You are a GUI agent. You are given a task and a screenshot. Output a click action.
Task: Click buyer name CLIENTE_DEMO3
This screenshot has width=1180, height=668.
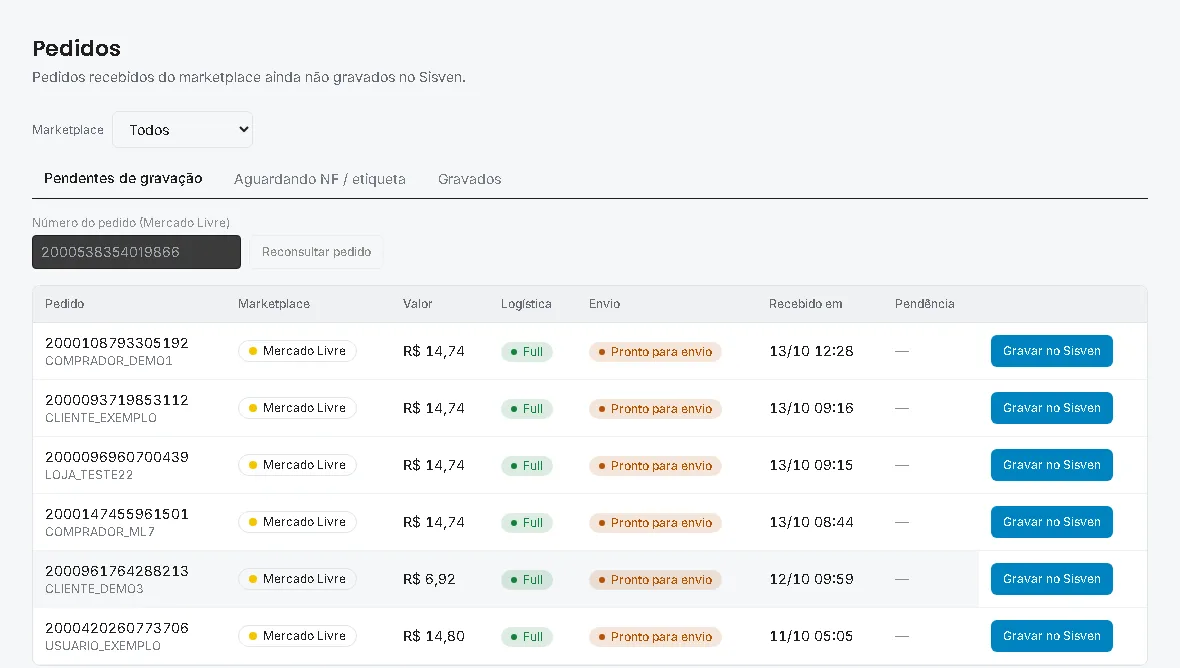pos(94,589)
